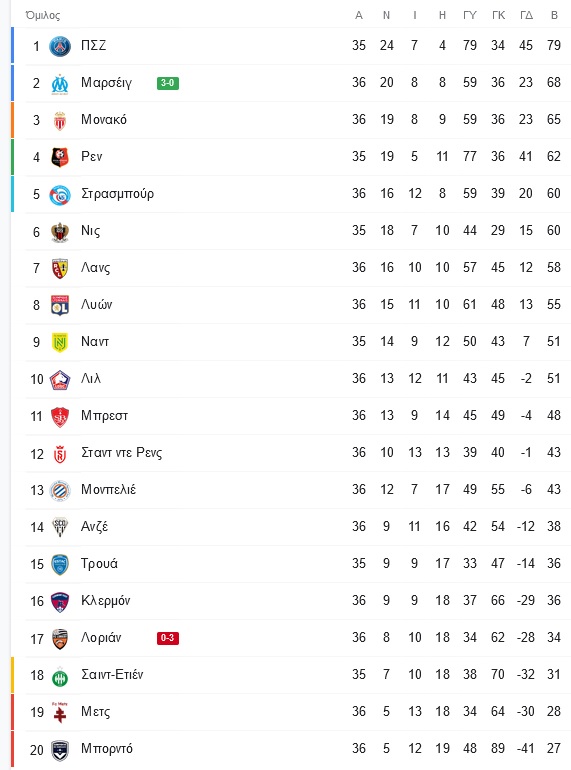The width and height of the screenshot is (571, 770).
Task: Click the Marseille club logo
Action: pos(60,83)
